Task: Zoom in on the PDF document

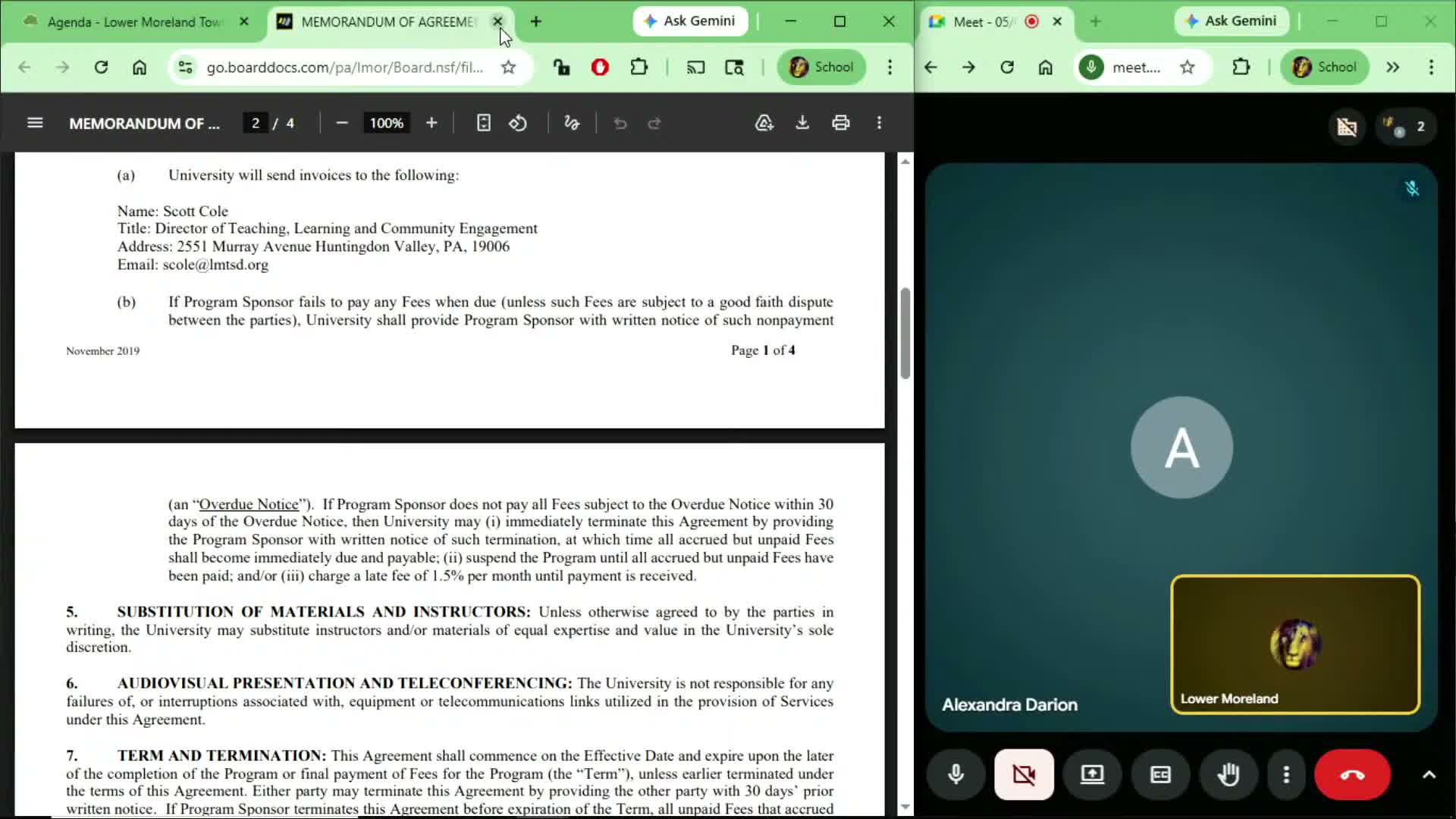Action: pos(431,123)
